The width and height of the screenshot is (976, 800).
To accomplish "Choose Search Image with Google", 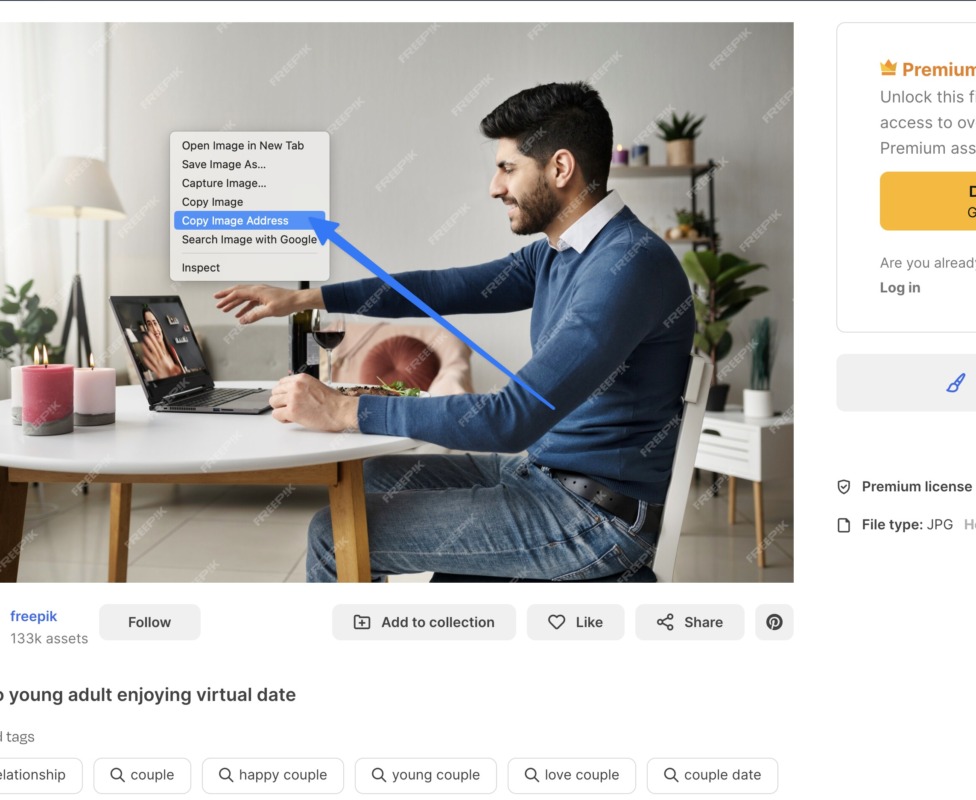I will pos(249,239).
